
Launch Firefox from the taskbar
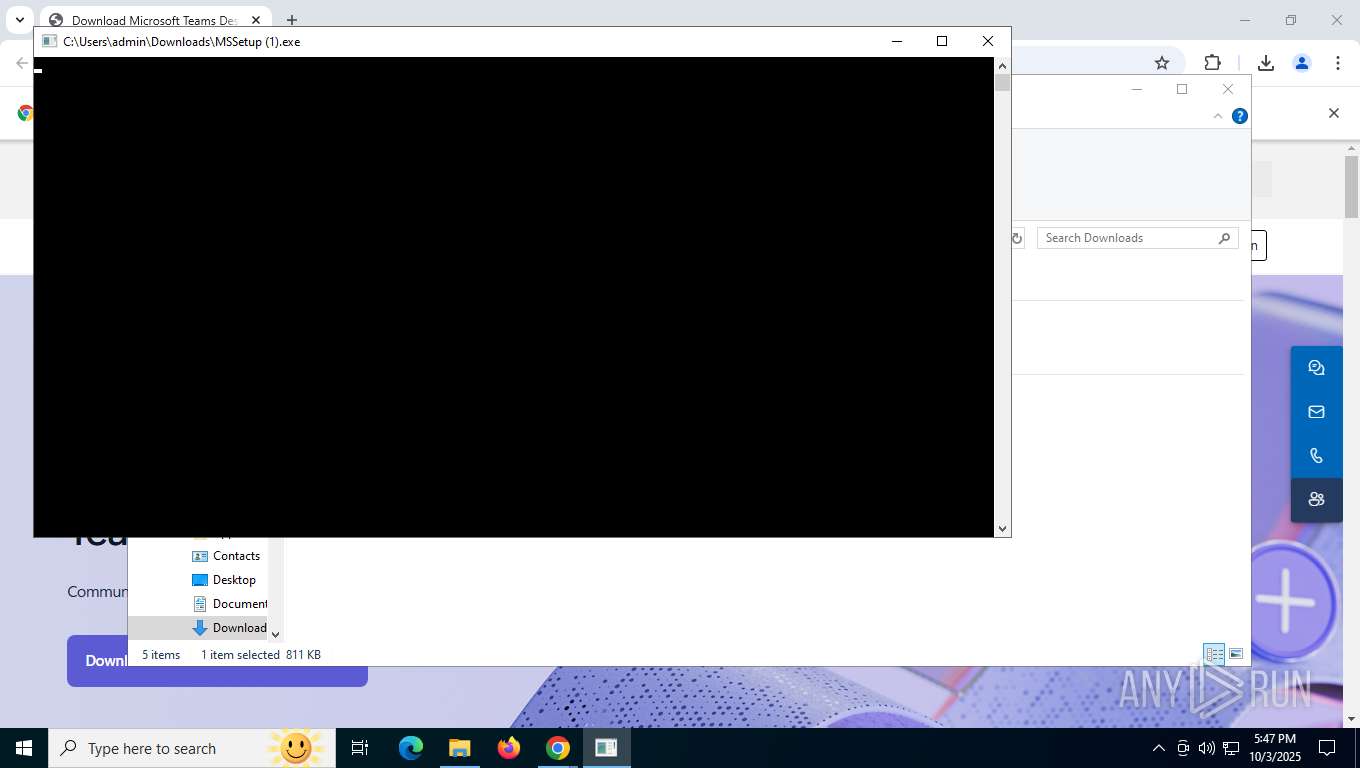tap(509, 748)
